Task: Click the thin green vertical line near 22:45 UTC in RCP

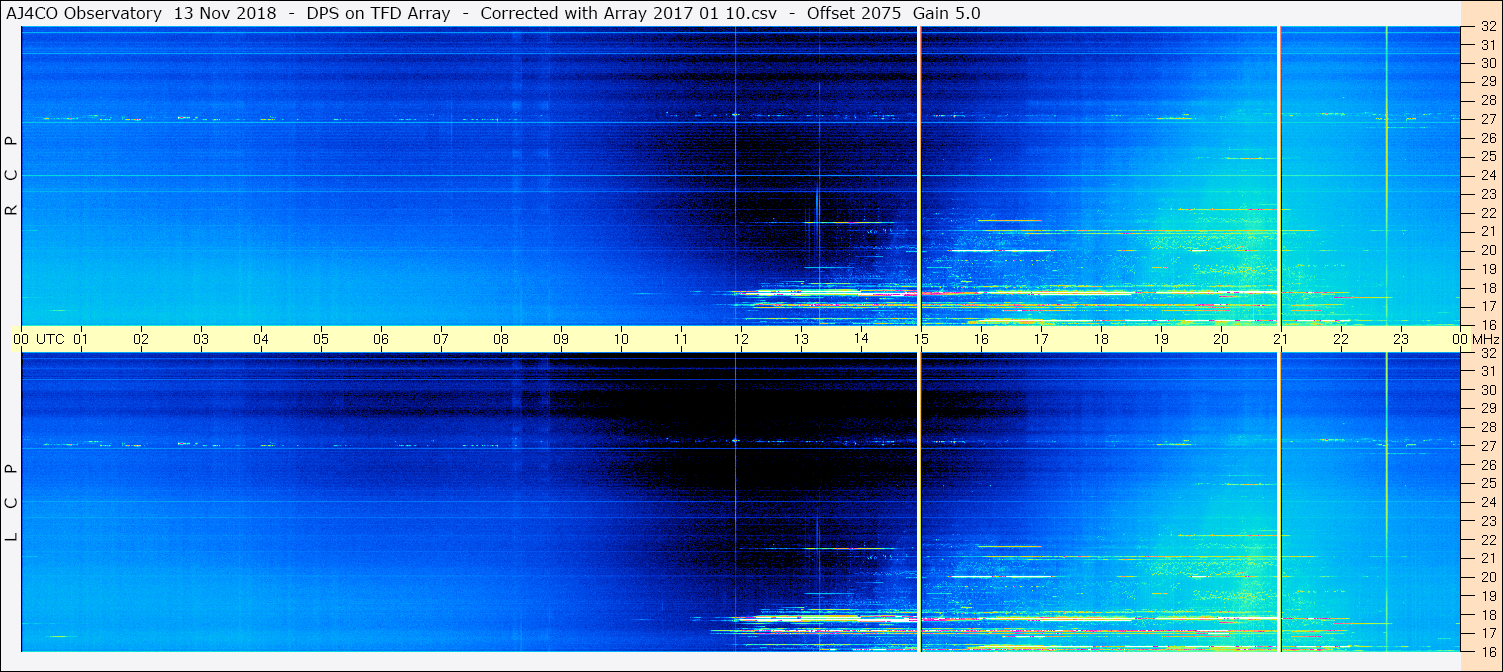Action: coord(1386,176)
